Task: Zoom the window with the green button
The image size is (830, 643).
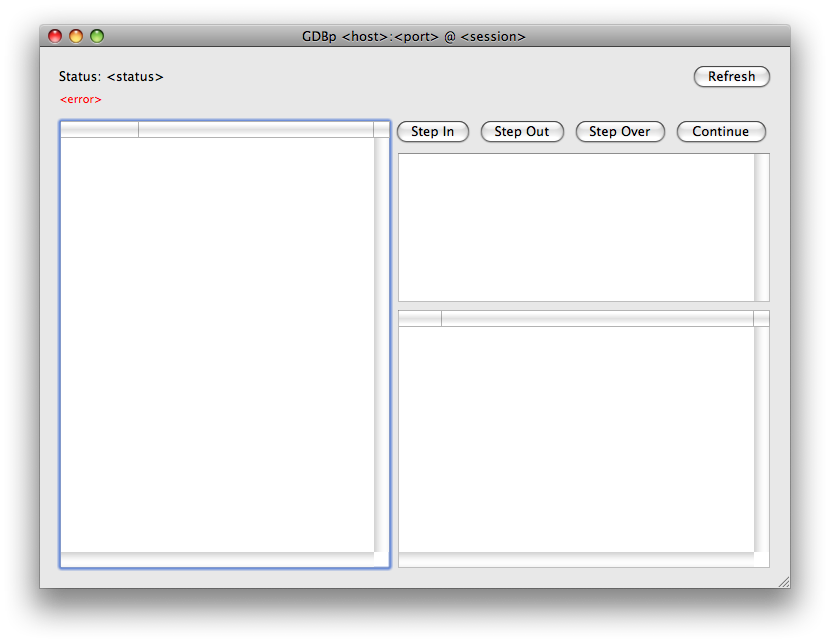Action: pyautogui.click(x=97, y=36)
